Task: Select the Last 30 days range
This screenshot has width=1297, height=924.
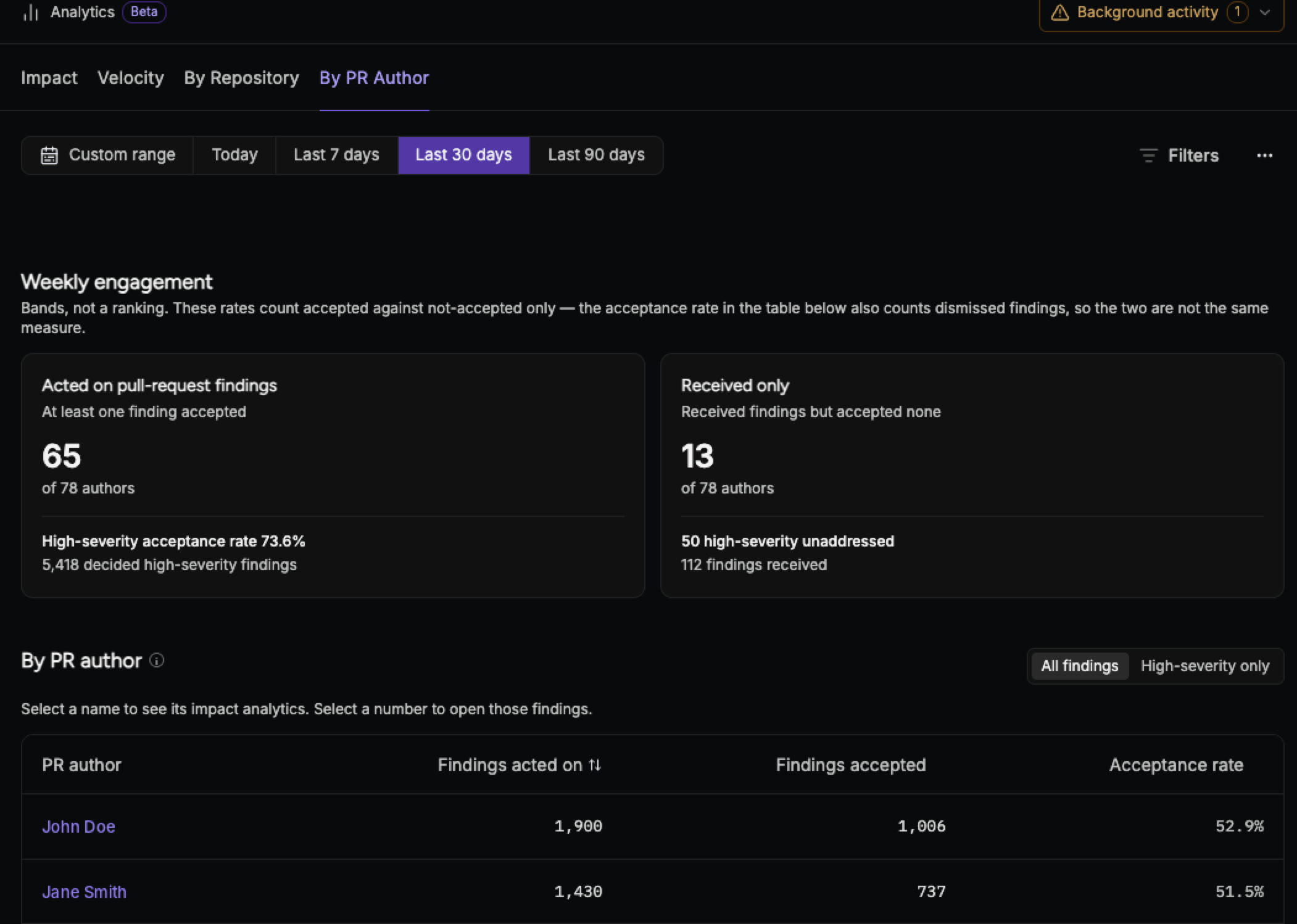Action: [463, 155]
